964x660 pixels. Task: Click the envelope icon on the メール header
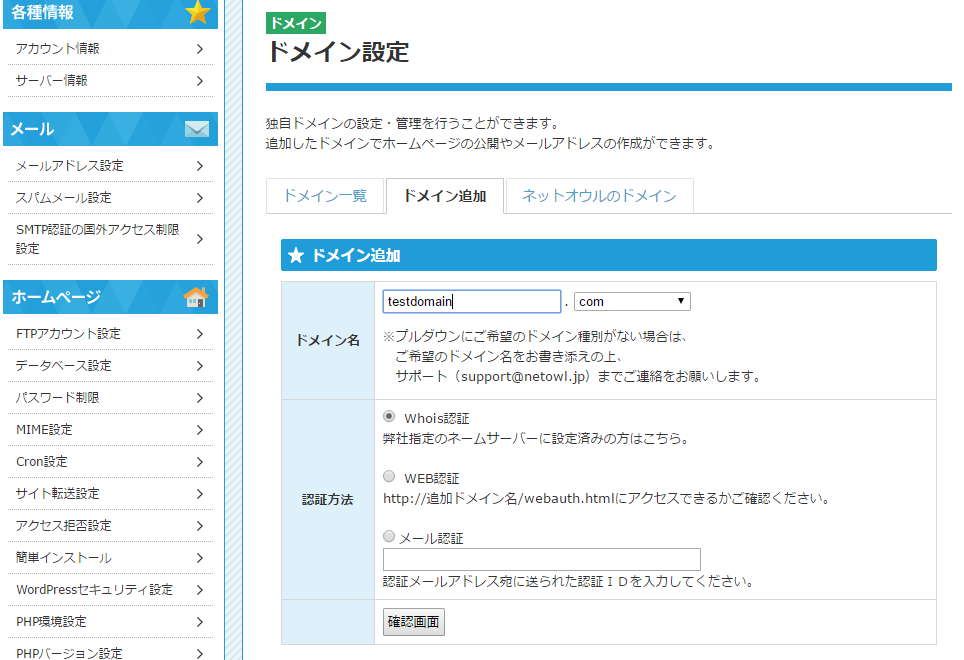point(197,128)
